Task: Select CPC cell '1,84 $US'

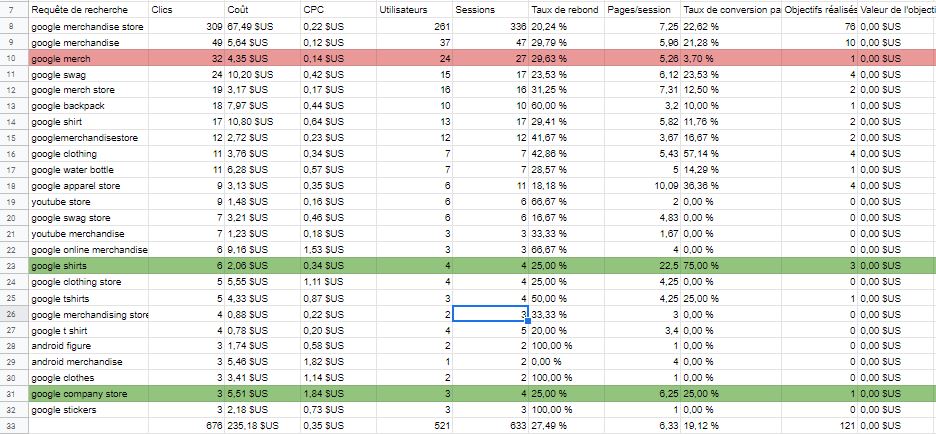Action: click(338, 394)
